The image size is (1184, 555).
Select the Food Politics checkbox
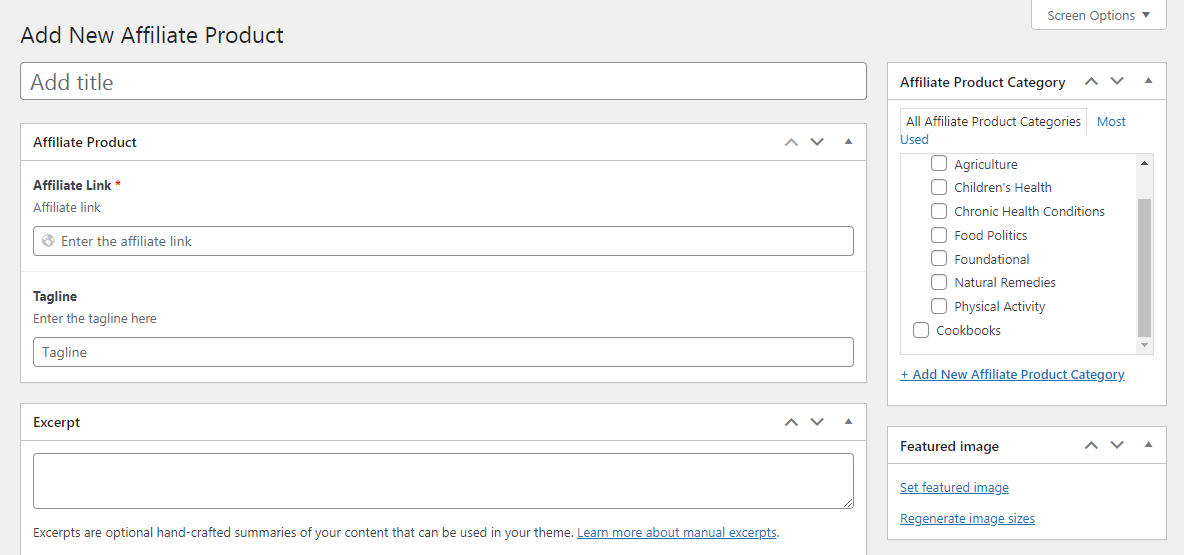tap(939, 235)
